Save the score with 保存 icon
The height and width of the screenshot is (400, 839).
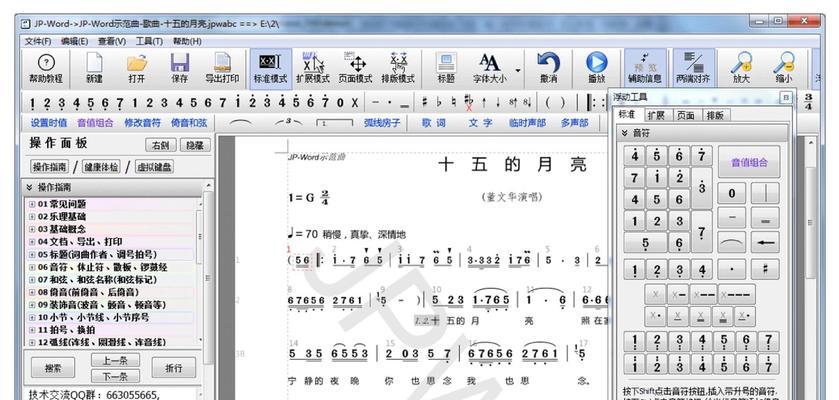pyautogui.click(x=180, y=68)
